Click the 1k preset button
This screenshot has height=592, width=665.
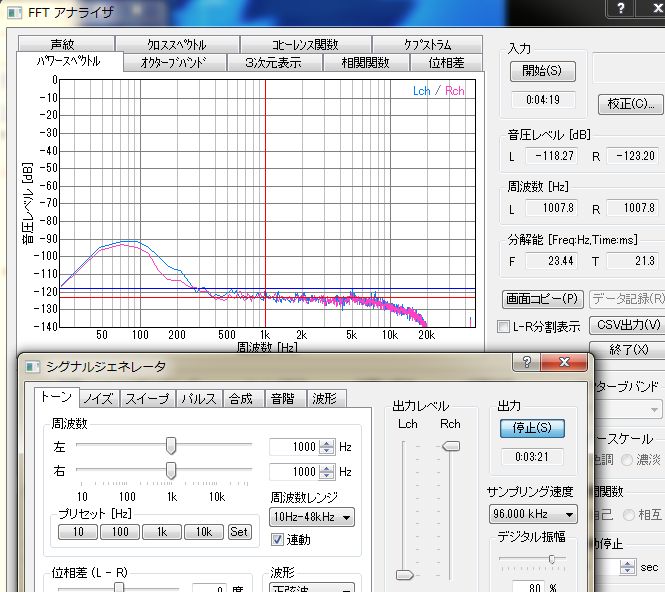point(162,532)
